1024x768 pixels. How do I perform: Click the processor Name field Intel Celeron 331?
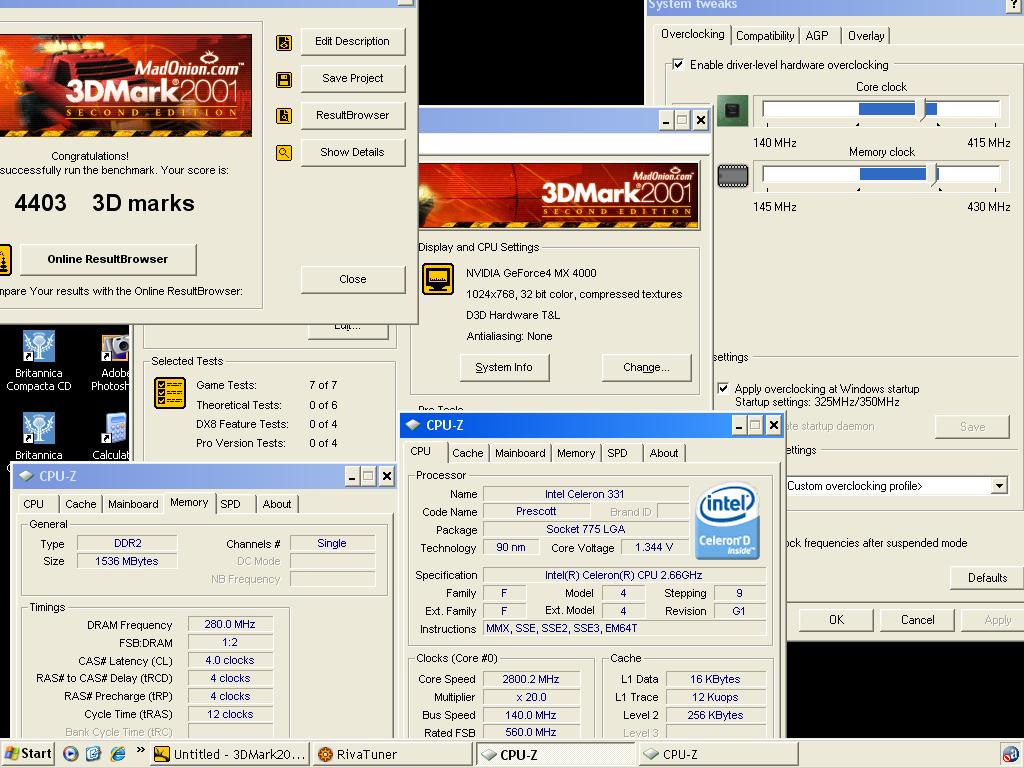click(x=585, y=494)
